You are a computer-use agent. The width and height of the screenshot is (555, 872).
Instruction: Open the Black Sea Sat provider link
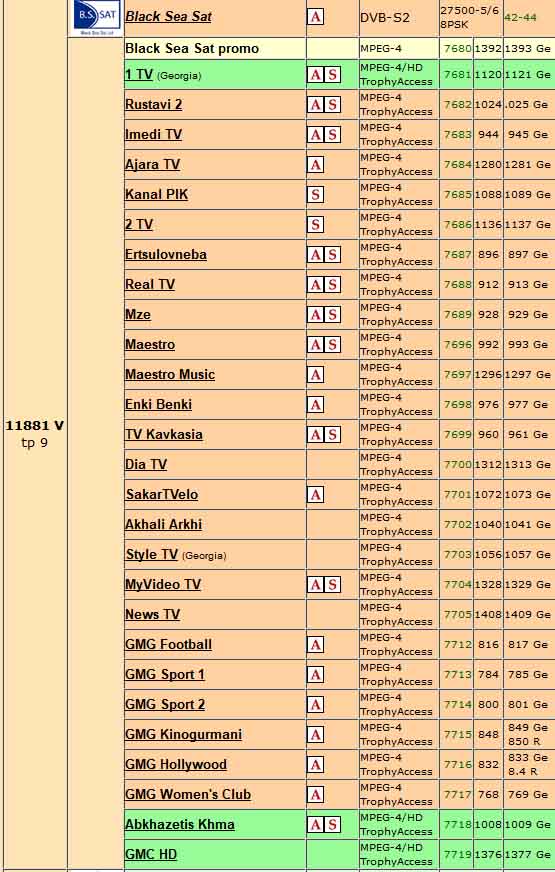168,17
